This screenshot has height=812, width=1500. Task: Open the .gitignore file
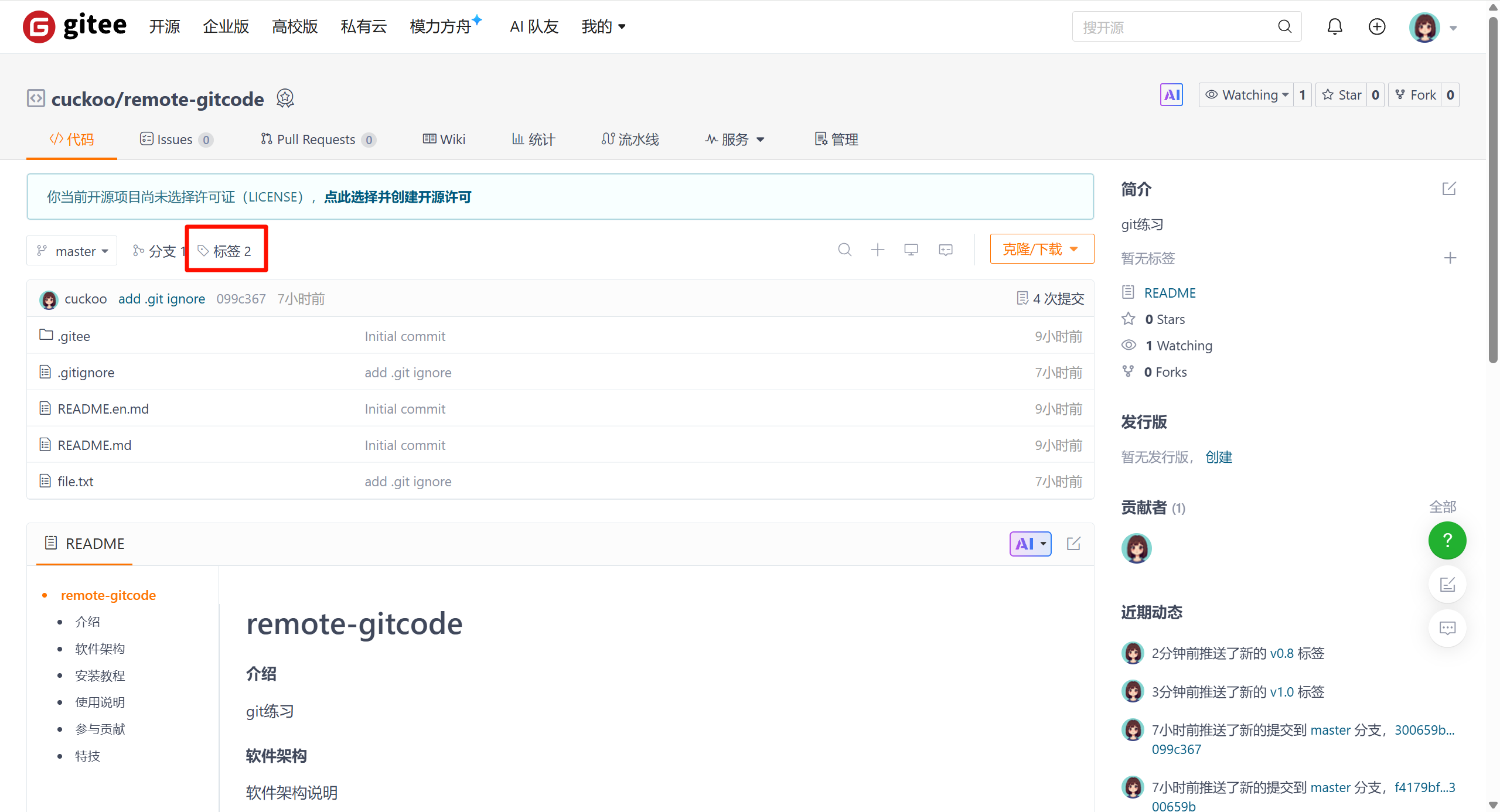[86, 373]
